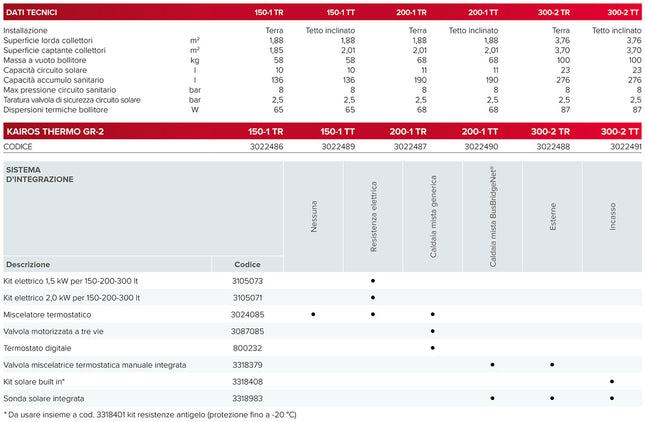Screen dimensions: 645x422
Task: Click the dot in Termostato digitale row
Action: [433, 348]
